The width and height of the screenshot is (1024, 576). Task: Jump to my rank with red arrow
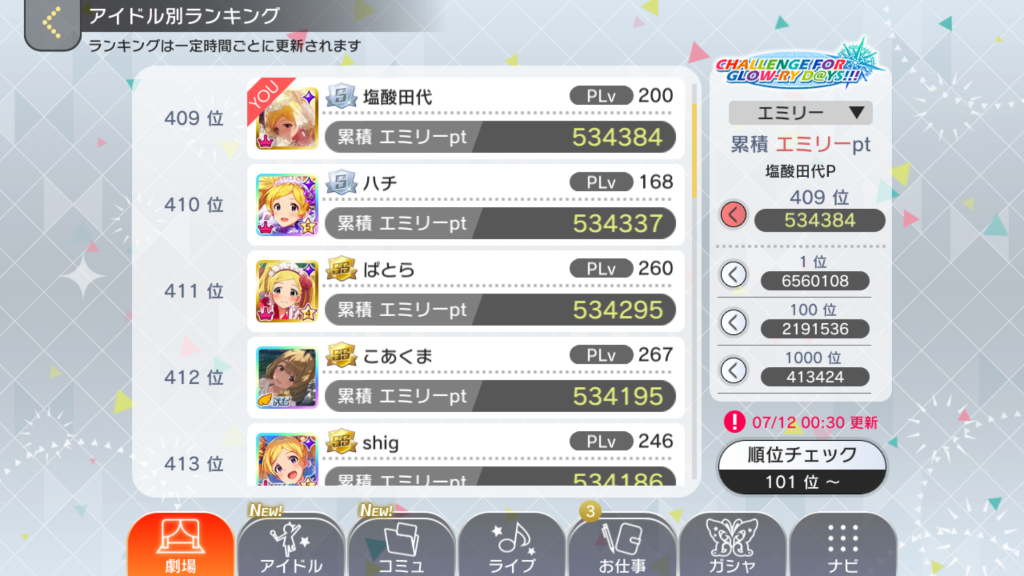(x=733, y=214)
